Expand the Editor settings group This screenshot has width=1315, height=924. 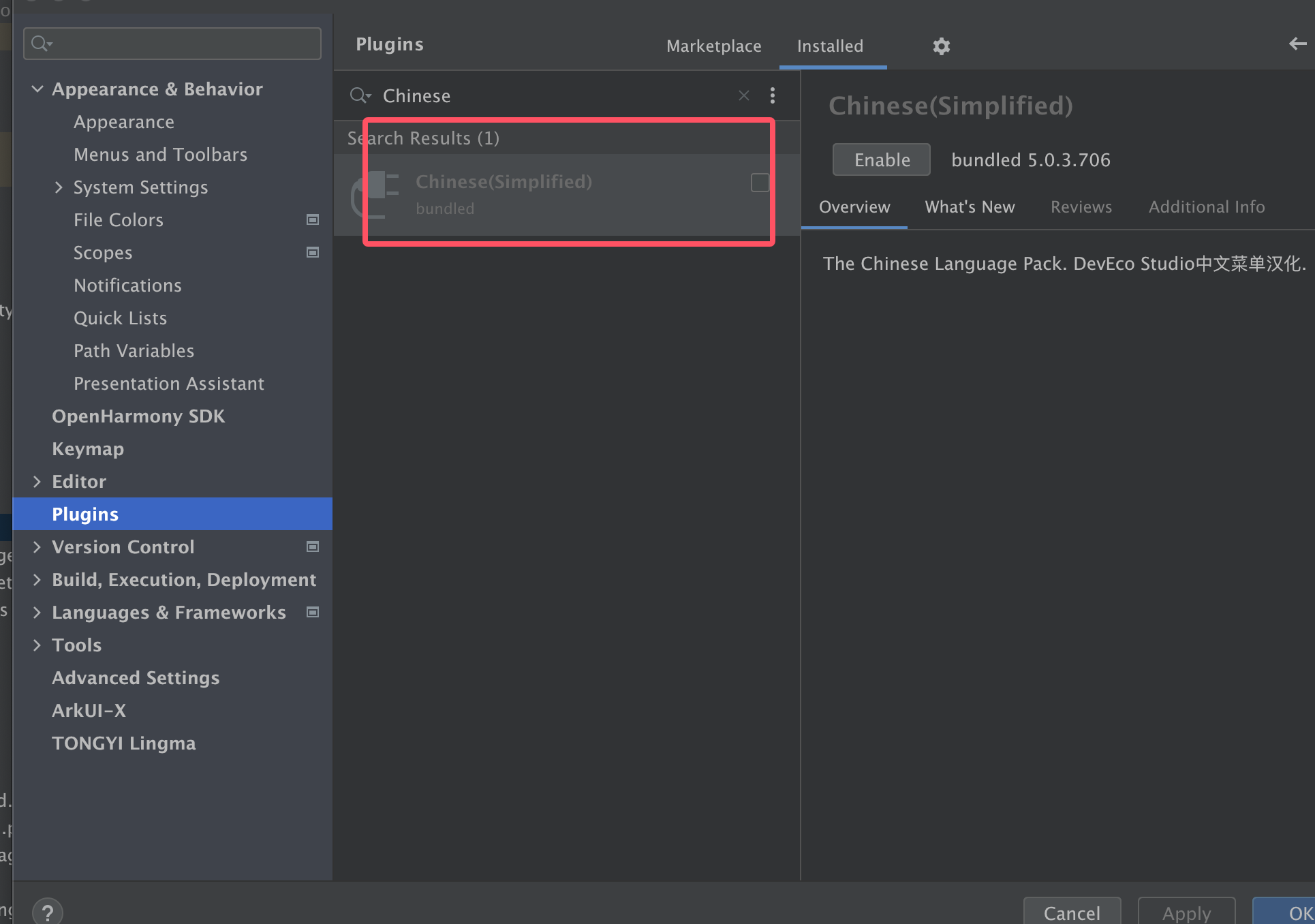click(37, 482)
